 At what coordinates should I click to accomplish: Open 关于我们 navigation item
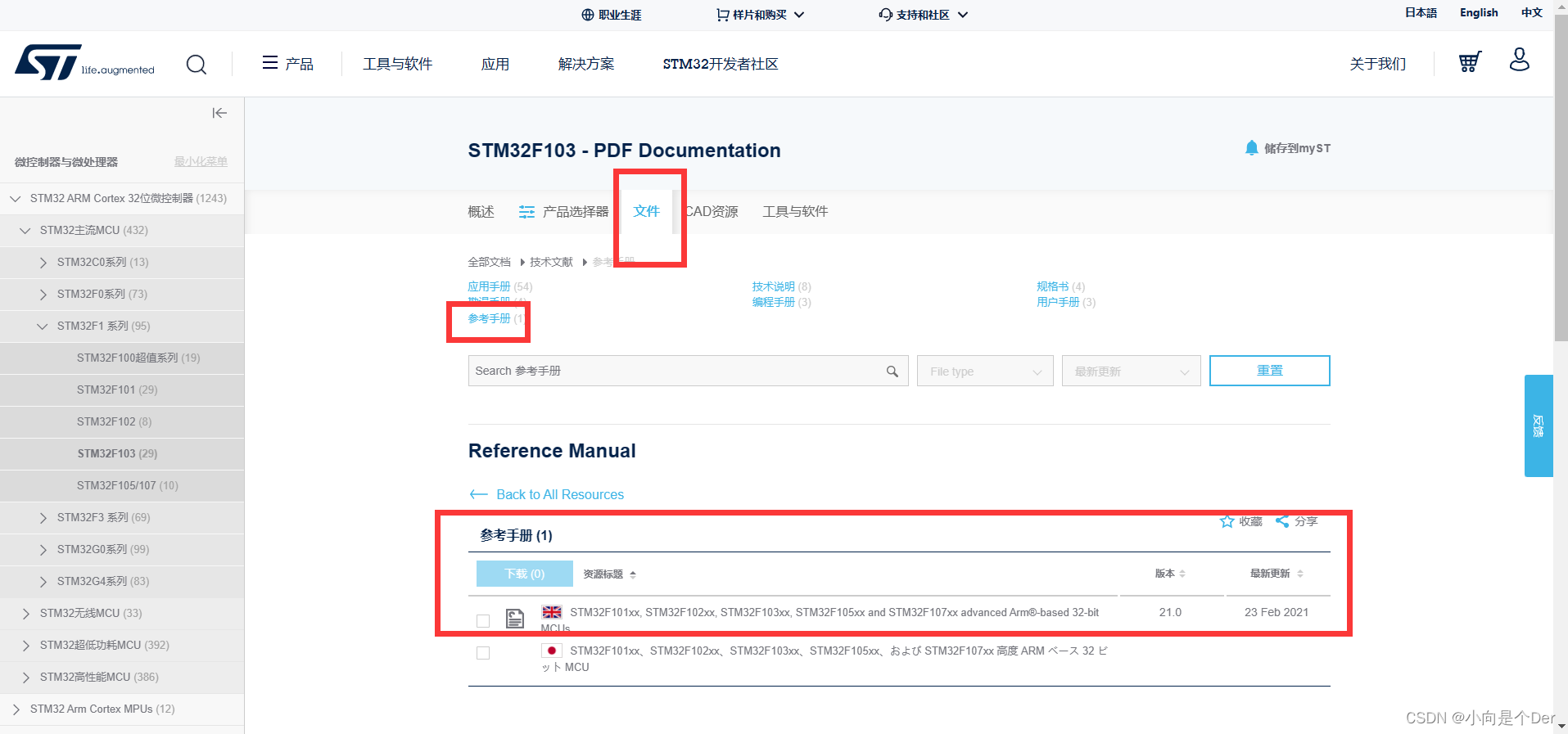click(1378, 64)
